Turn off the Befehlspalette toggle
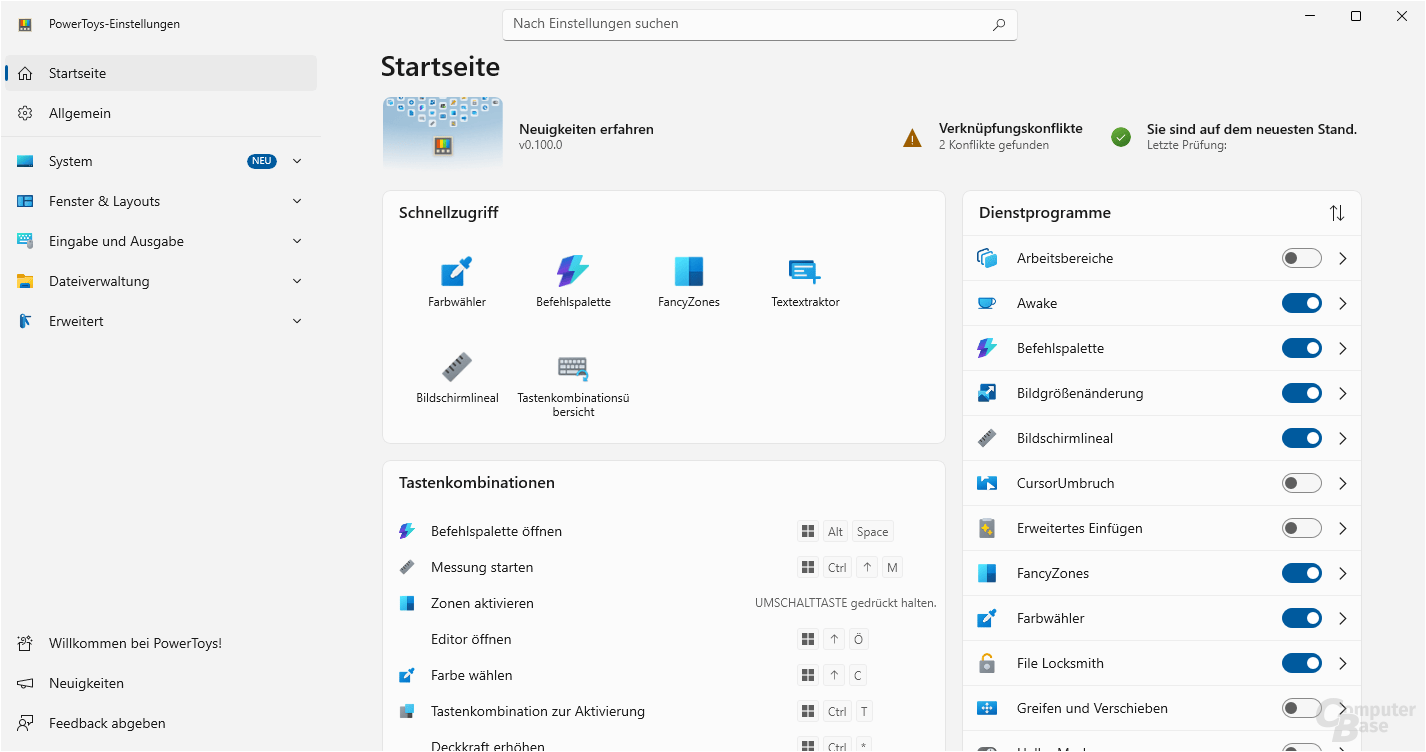The image size is (1426, 752). [1302, 348]
